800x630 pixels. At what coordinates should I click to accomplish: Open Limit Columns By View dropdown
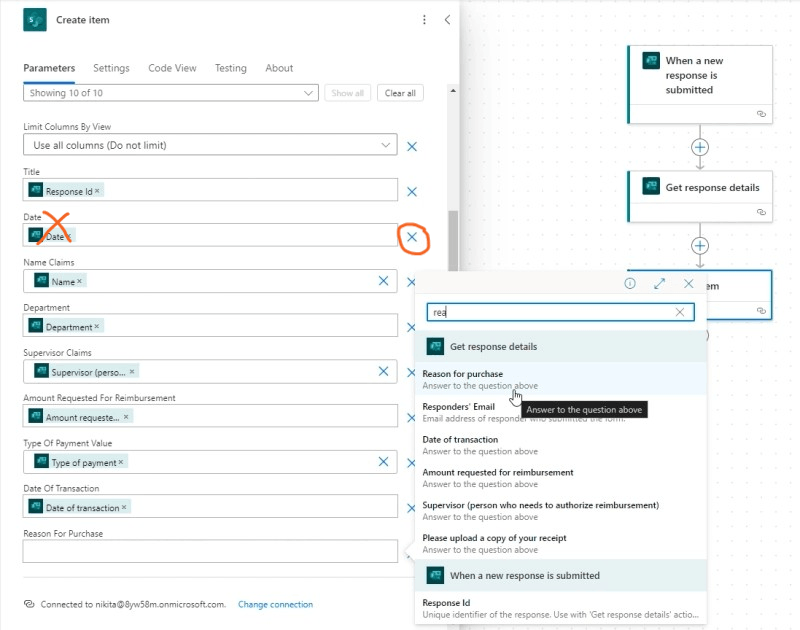tap(210, 145)
